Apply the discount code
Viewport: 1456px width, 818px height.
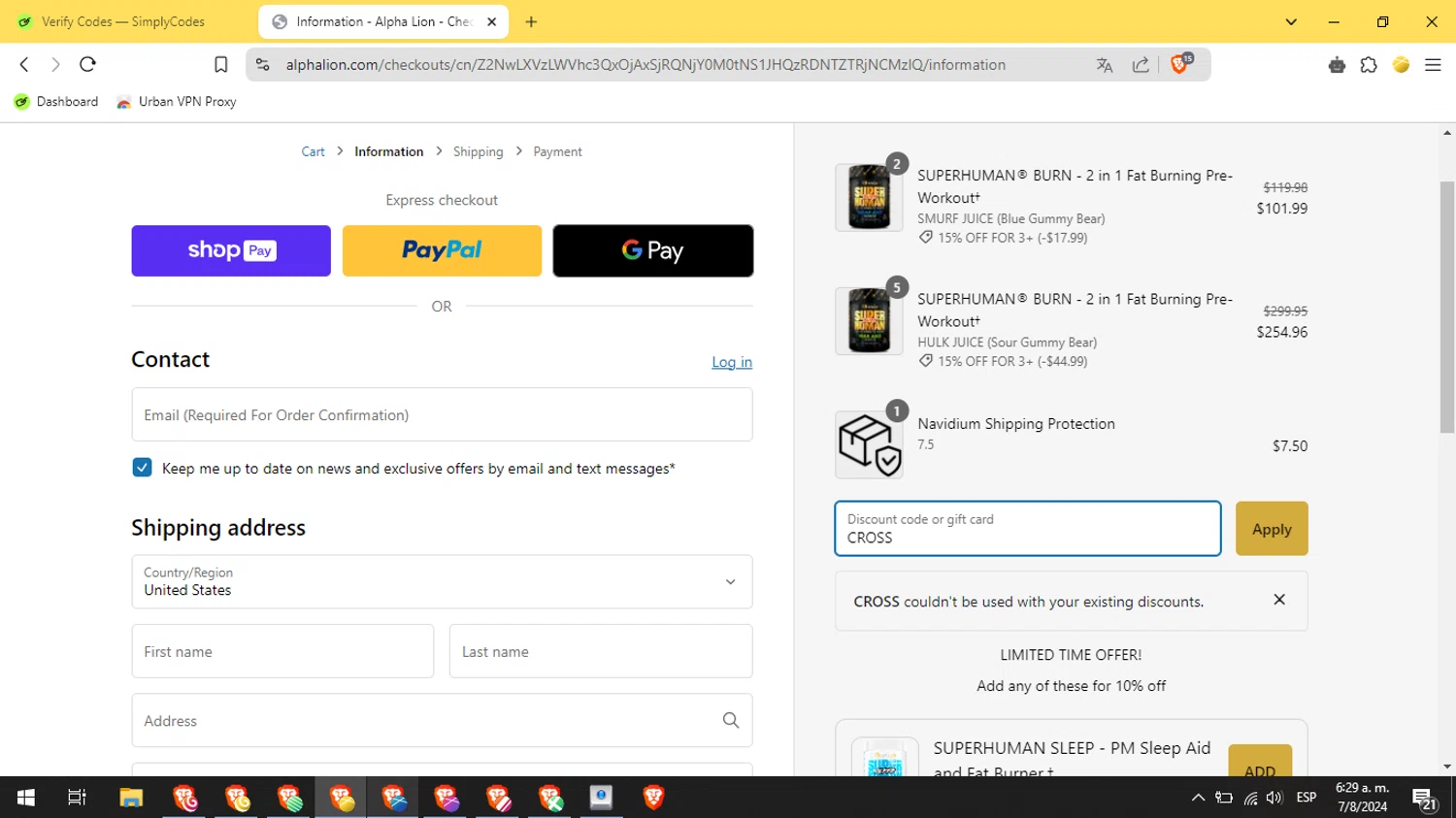pyautogui.click(x=1272, y=529)
